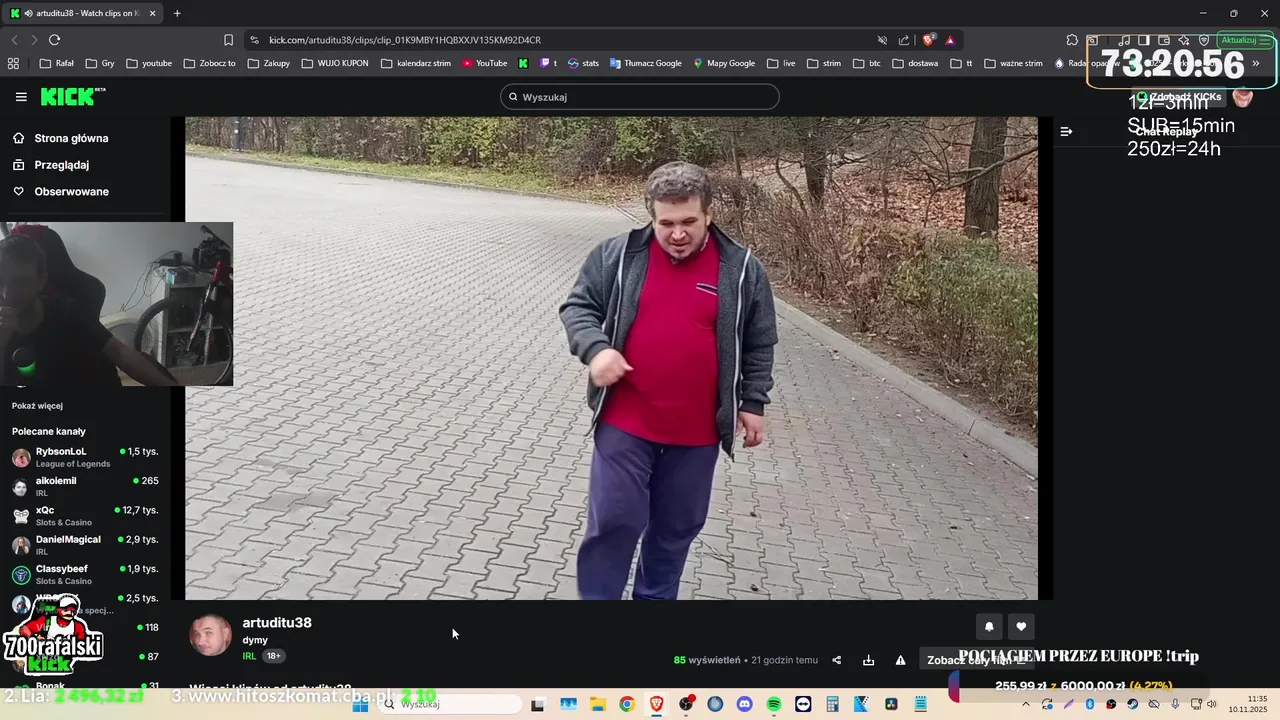
Task: Open the Mapy Google bookmark
Action: (724, 63)
